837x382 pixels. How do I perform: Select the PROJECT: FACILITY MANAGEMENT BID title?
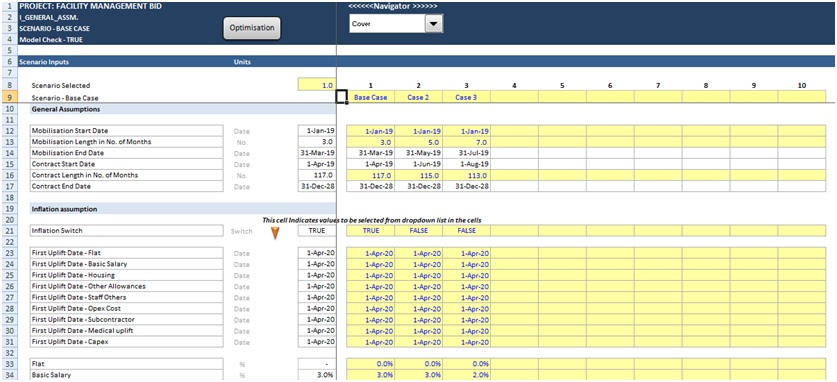tap(91, 7)
